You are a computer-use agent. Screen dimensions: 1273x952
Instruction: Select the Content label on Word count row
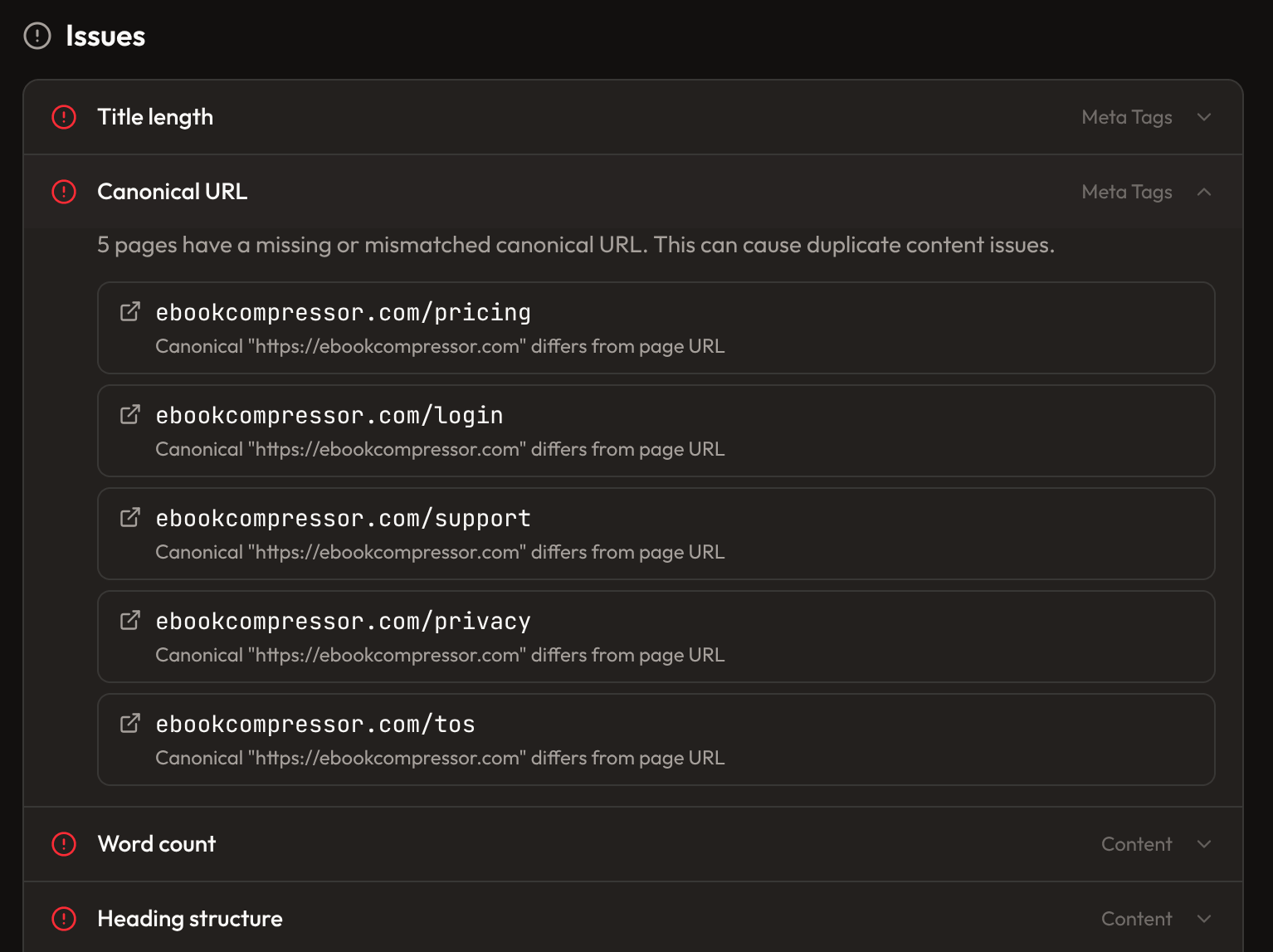tap(1136, 844)
